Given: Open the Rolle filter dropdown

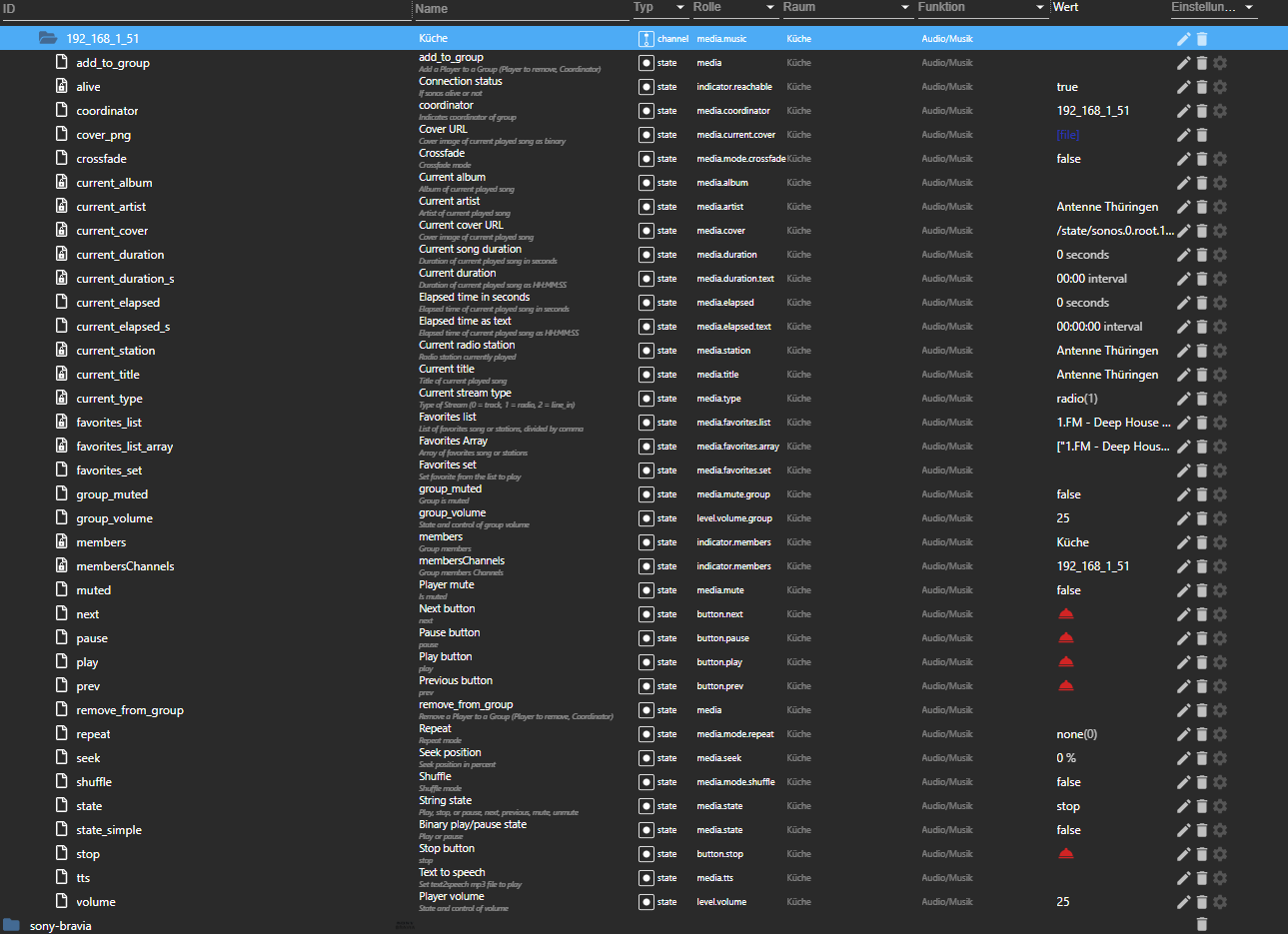Looking at the screenshot, I should pos(770,8).
